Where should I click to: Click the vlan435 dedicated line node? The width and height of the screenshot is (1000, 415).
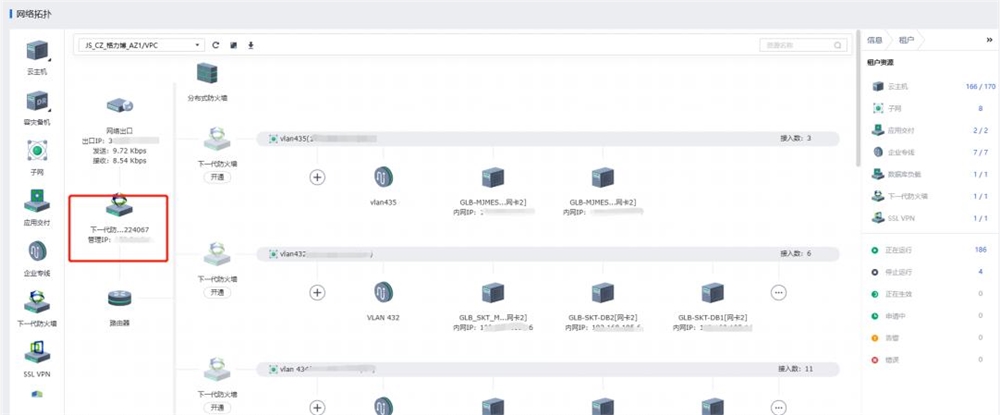point(384,177)
